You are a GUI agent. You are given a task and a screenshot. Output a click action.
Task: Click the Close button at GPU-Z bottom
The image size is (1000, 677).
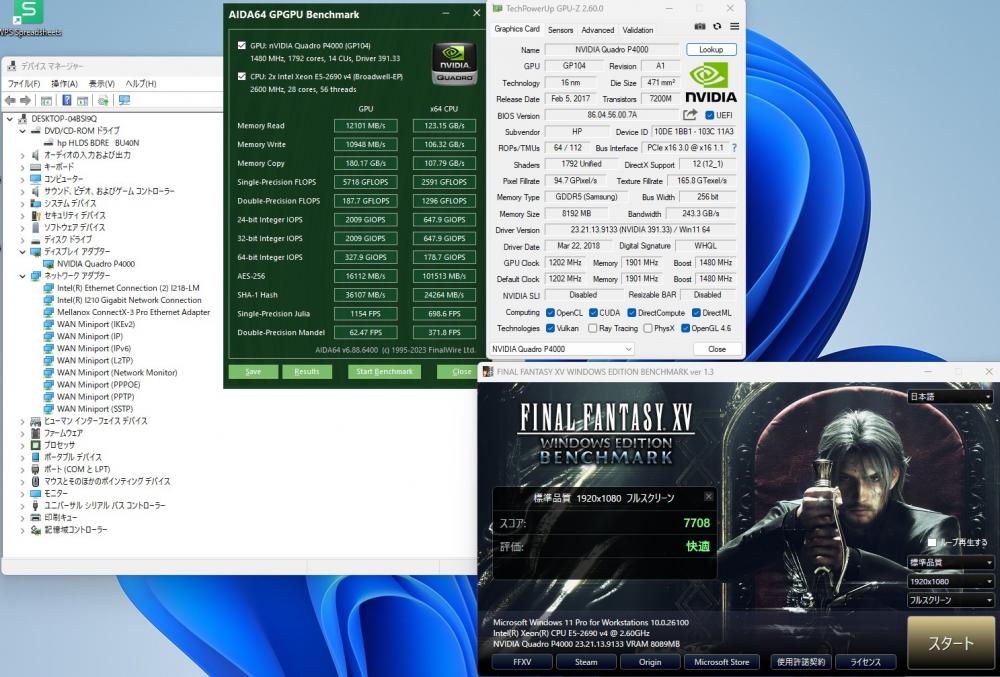(x=717, y=349)
